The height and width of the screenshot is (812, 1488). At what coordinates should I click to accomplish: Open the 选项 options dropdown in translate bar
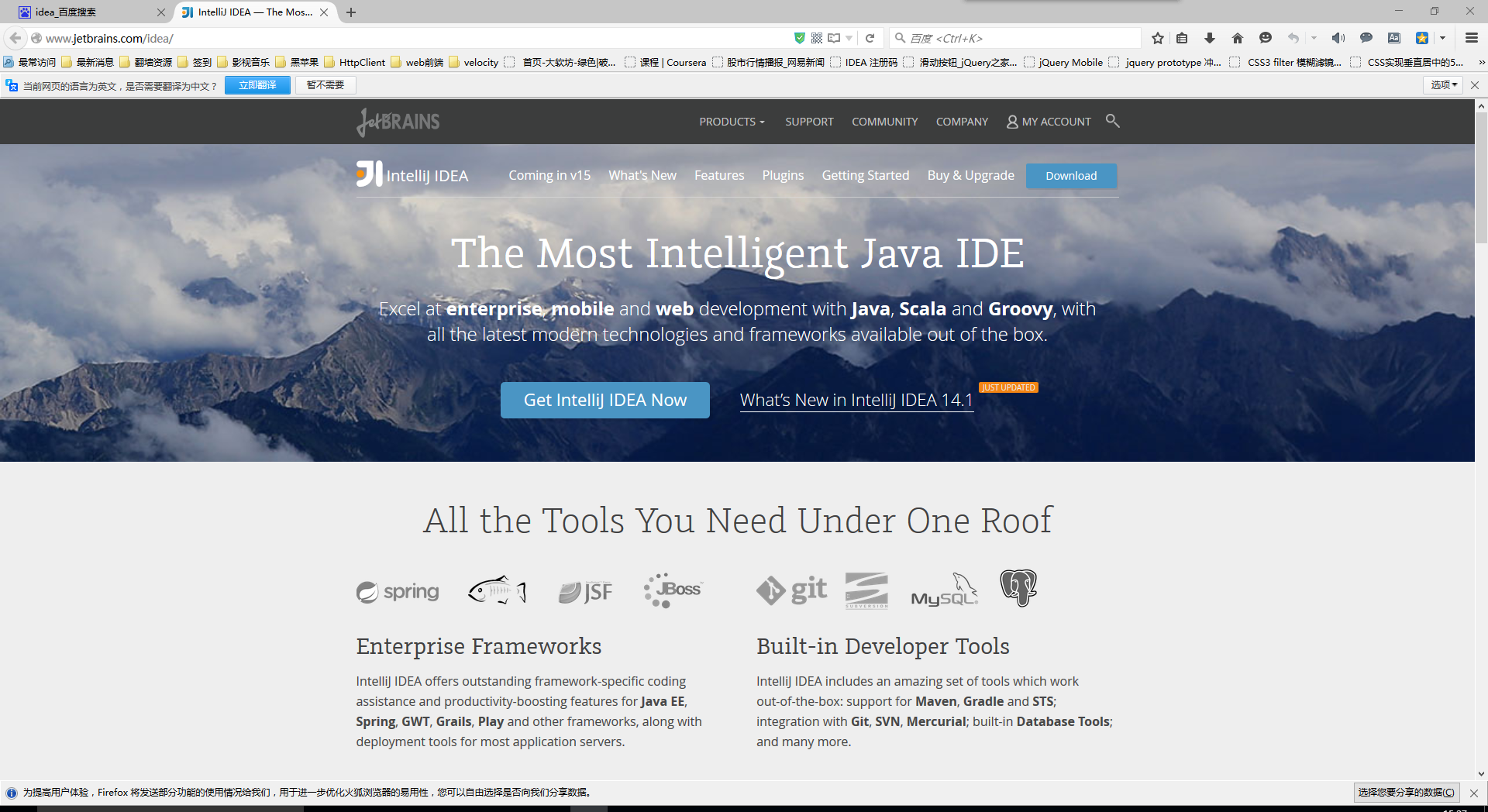tap(1443, 85)
